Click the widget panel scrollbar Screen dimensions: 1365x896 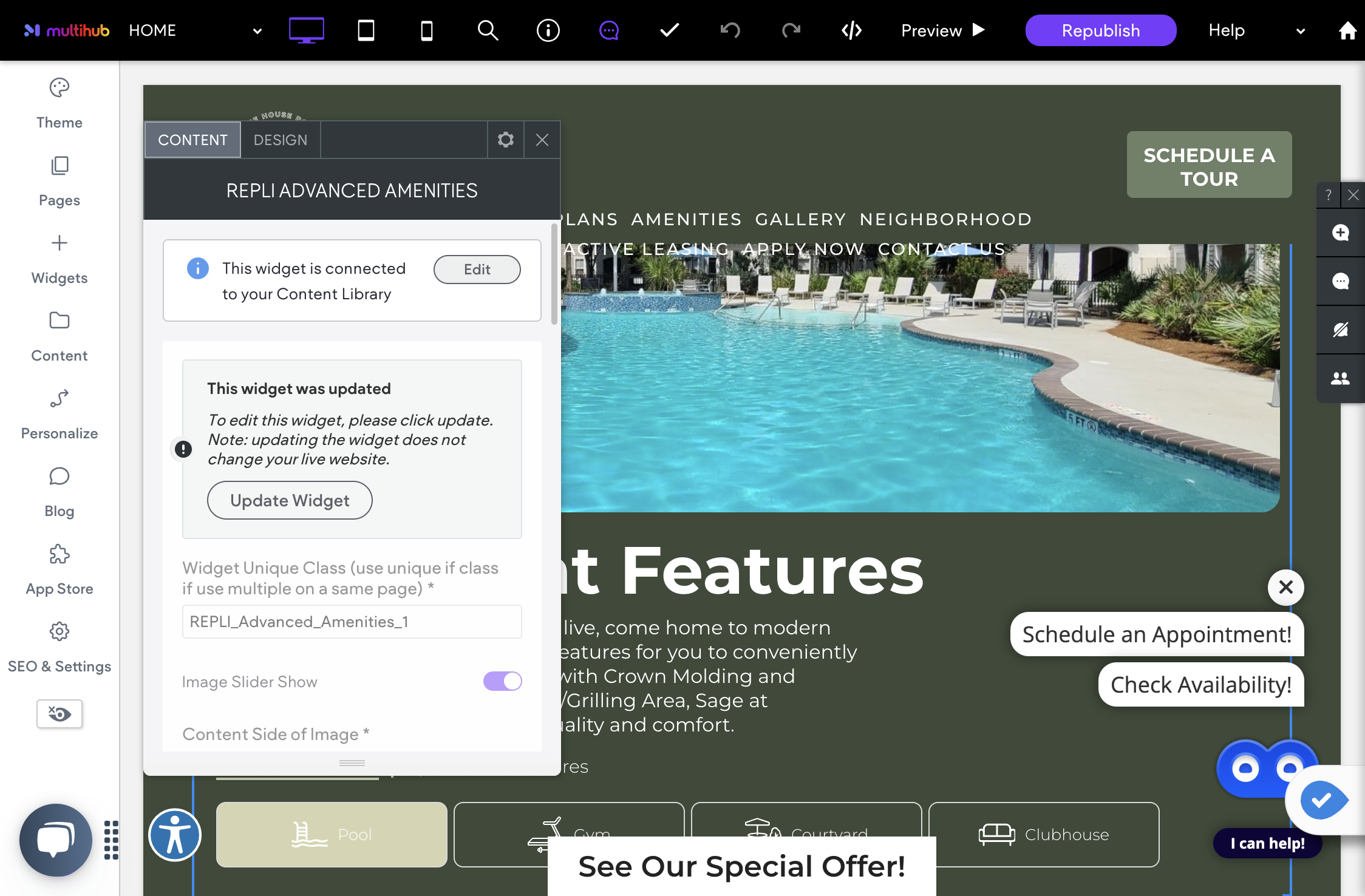554,274
